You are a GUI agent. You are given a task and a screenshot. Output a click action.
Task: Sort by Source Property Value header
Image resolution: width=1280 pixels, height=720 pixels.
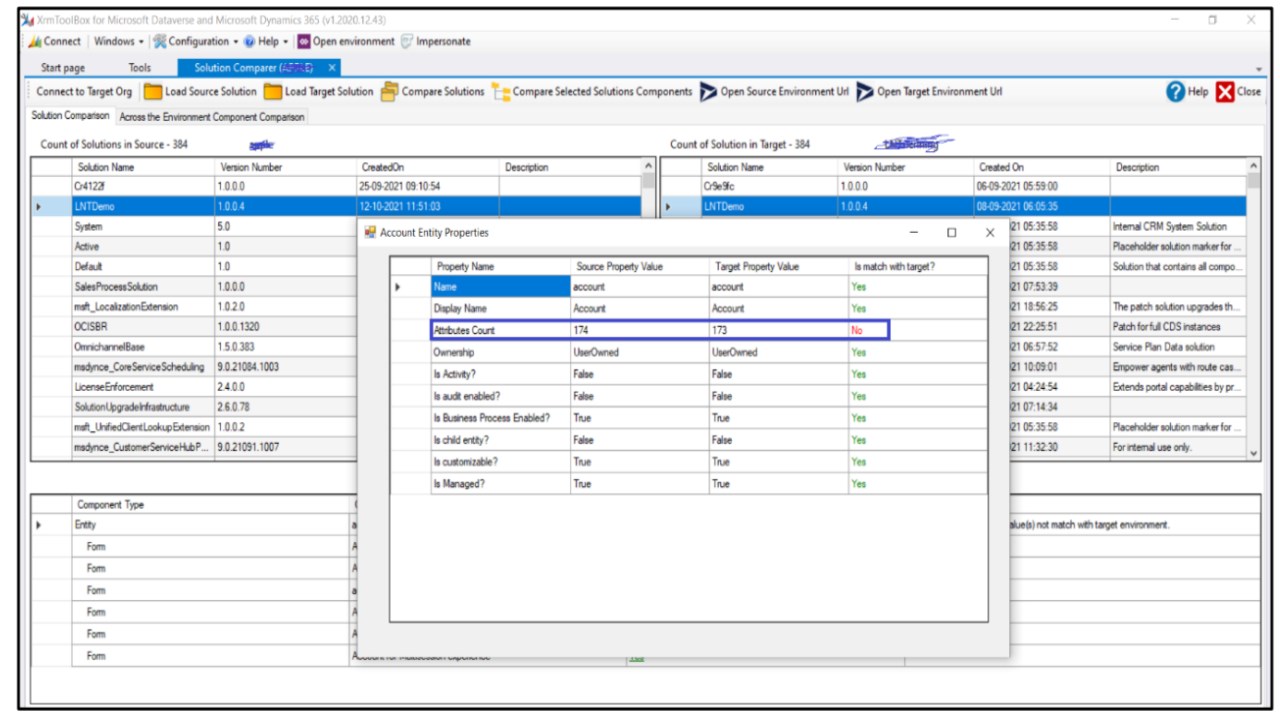click(x=639, y=267)
